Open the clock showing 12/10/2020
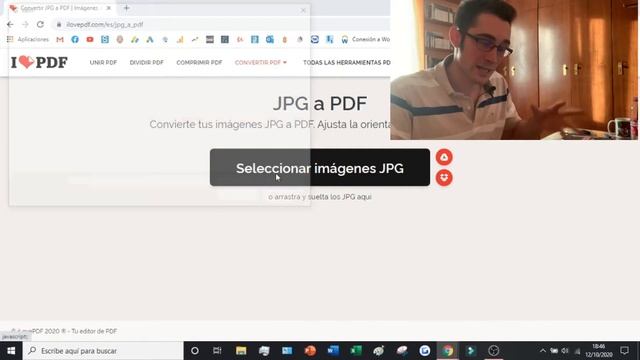This screenshot has height=360, width=640. pos(598,351)
